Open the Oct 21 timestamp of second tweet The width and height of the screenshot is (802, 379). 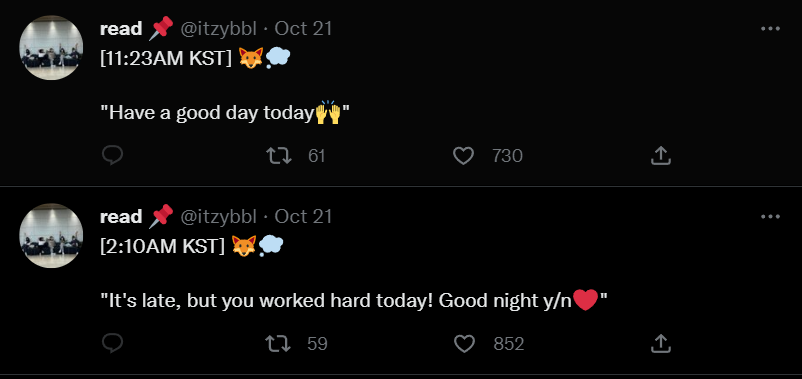click(303, 217)
